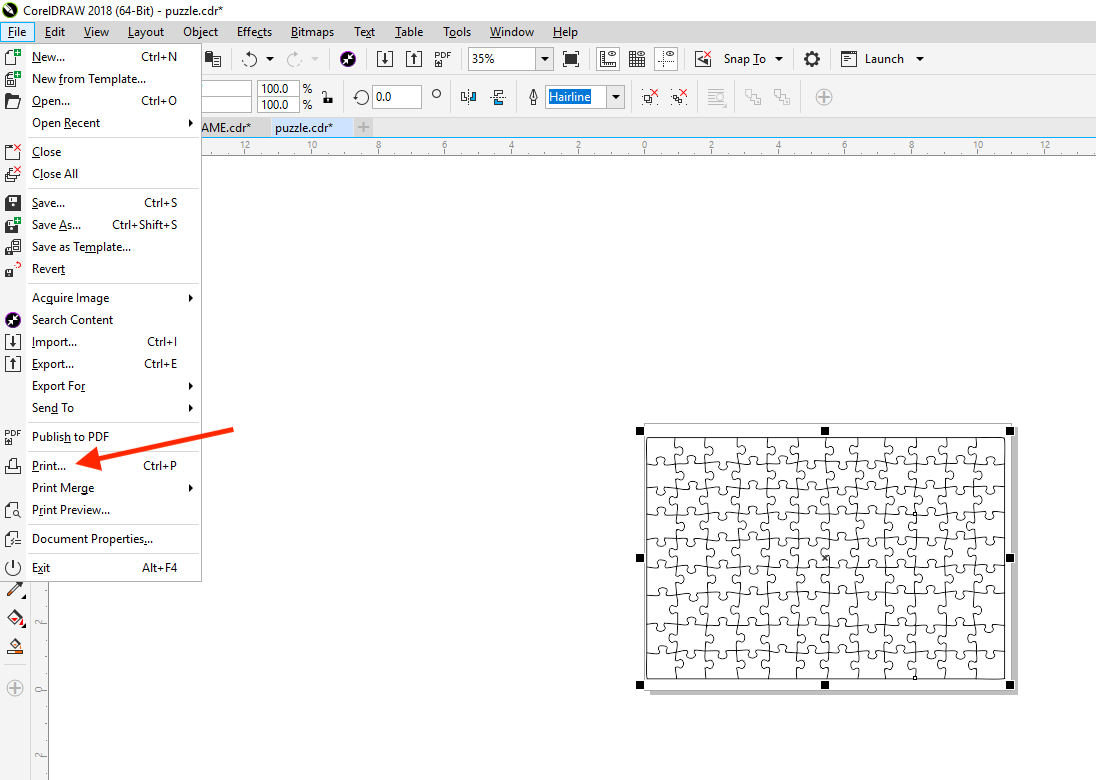The width and height of the screenshot is (1096, 780).
Task: Open the Edit menu
Action: click(x=55, y=32)
